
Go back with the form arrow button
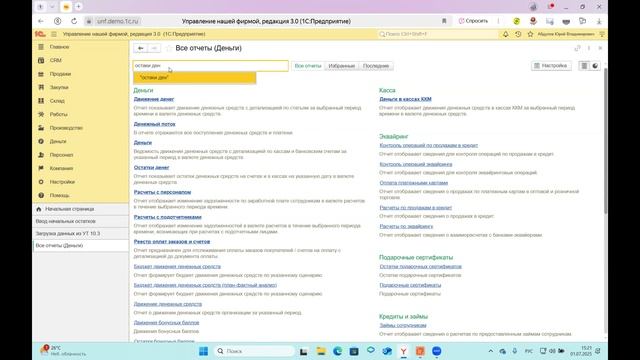tap(140, 48)
